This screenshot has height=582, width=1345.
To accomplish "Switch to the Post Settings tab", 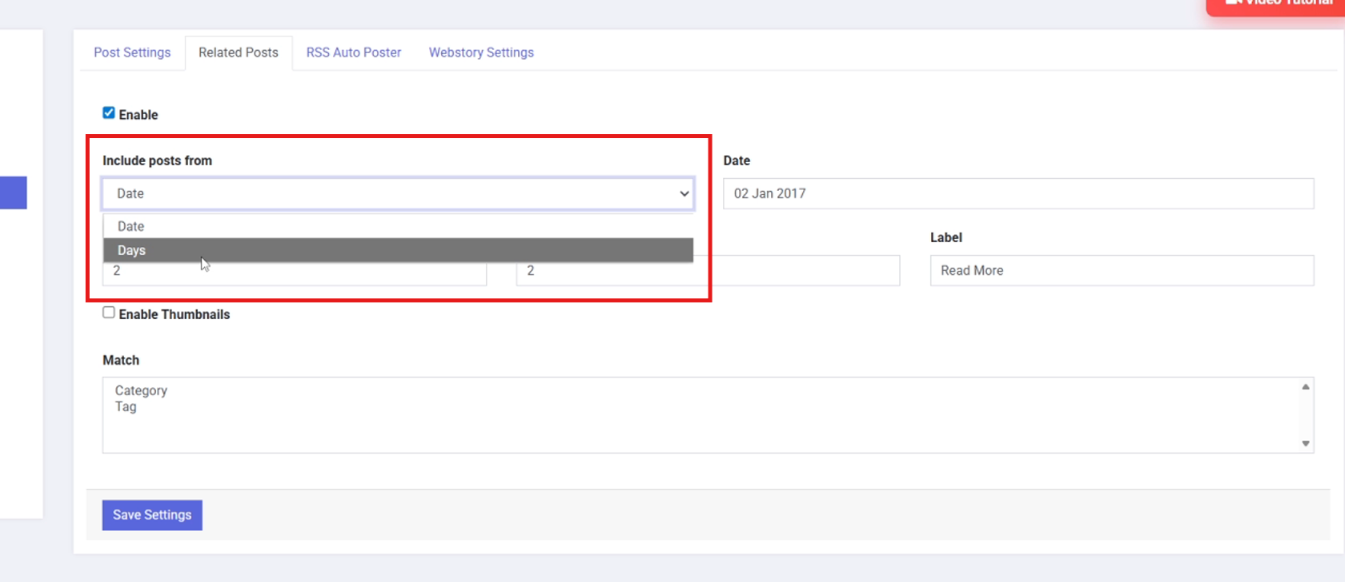I will [132, 52].
